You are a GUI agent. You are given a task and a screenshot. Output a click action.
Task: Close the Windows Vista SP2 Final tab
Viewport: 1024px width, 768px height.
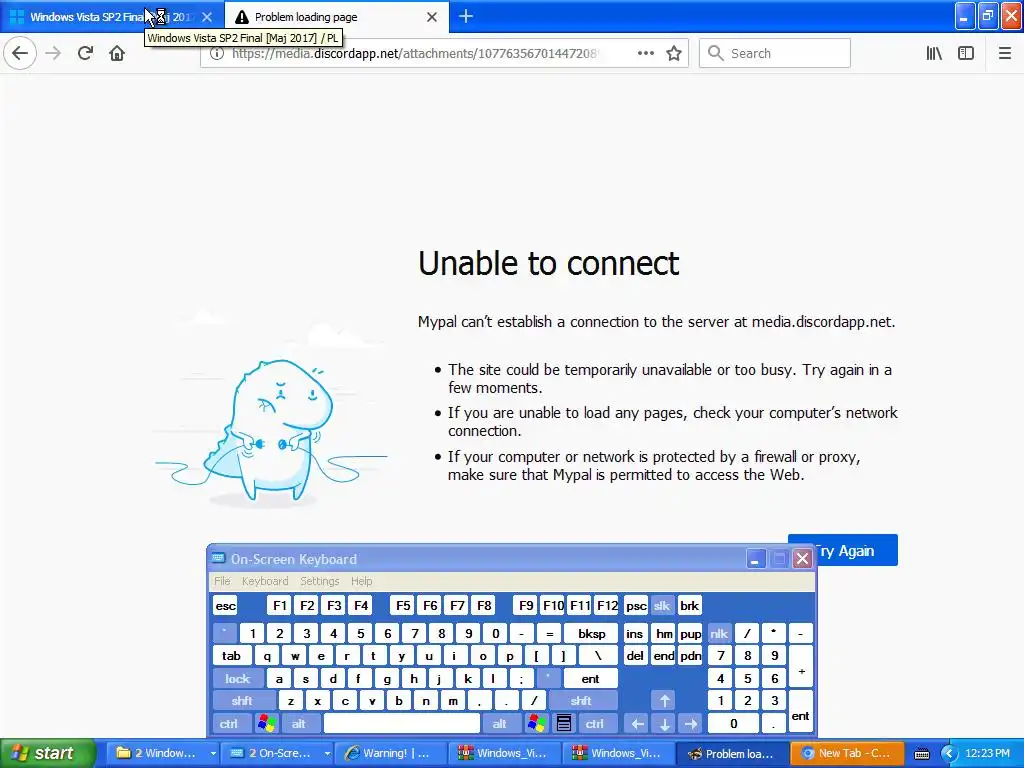[207, 17]
